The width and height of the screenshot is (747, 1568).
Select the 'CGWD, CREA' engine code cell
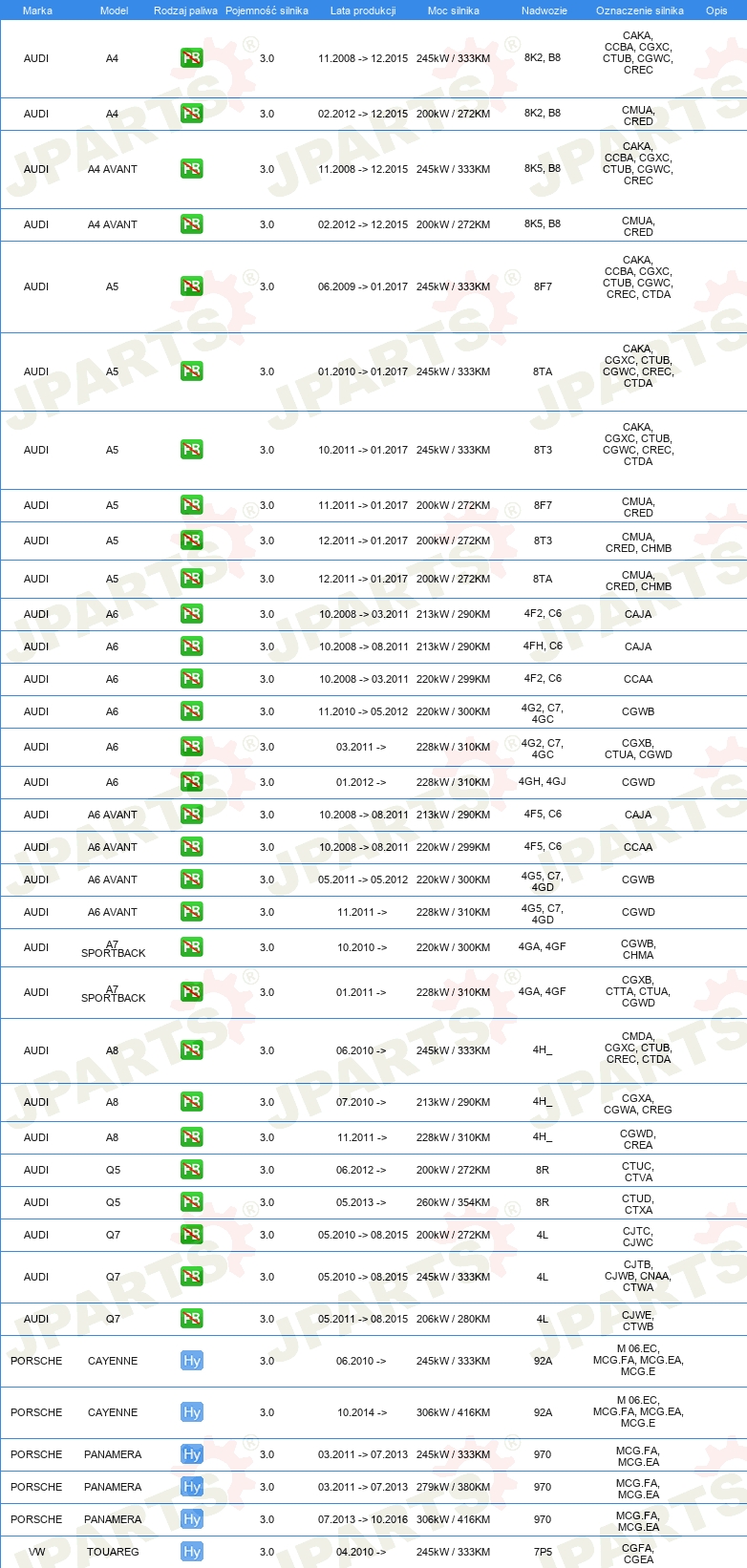[638, 1139]
